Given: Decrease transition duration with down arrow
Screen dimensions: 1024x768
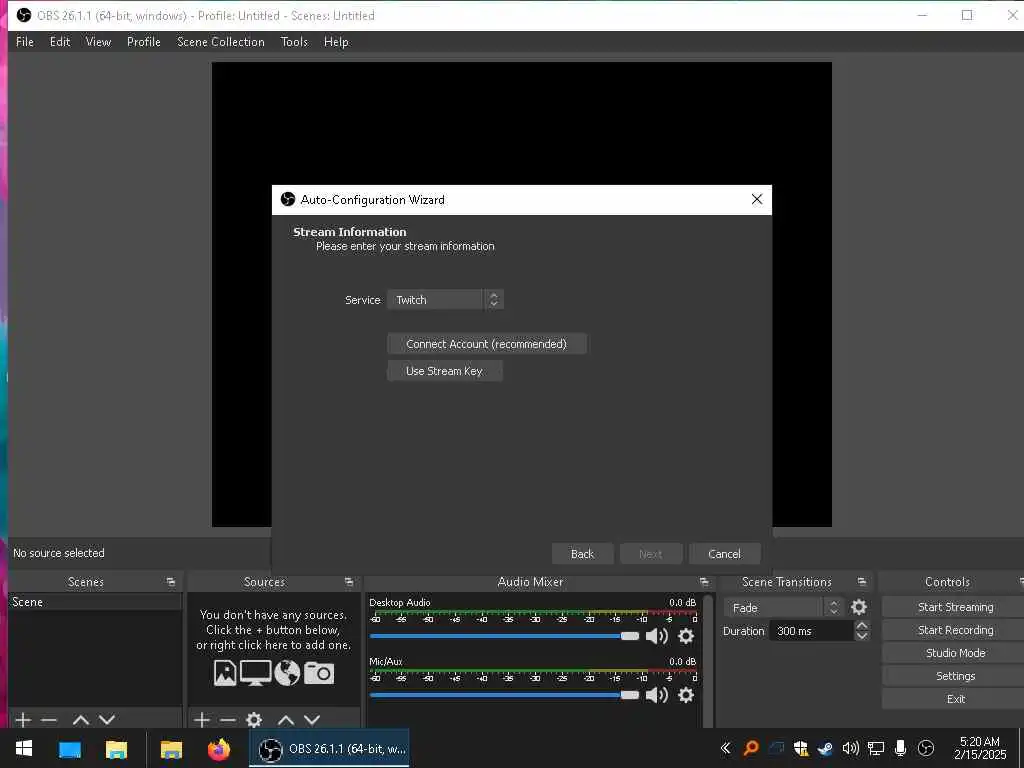Looking at the screenshot, I should [862, 636].
